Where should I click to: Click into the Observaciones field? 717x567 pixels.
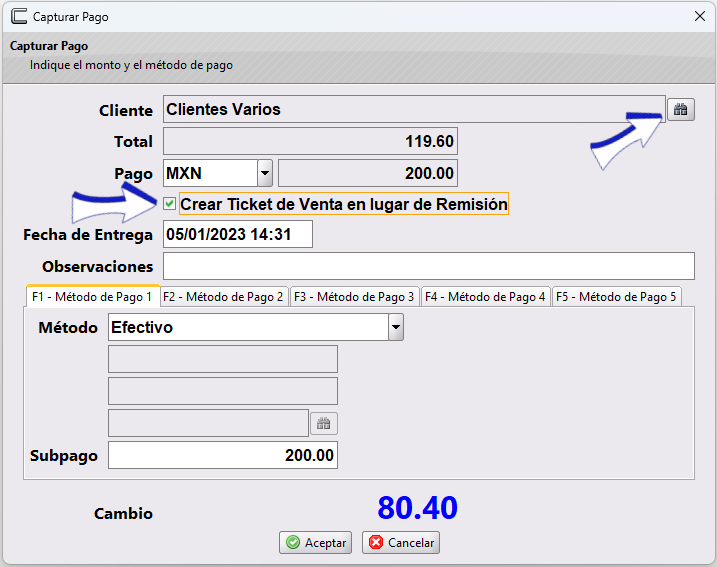click(x=429, y=266)
